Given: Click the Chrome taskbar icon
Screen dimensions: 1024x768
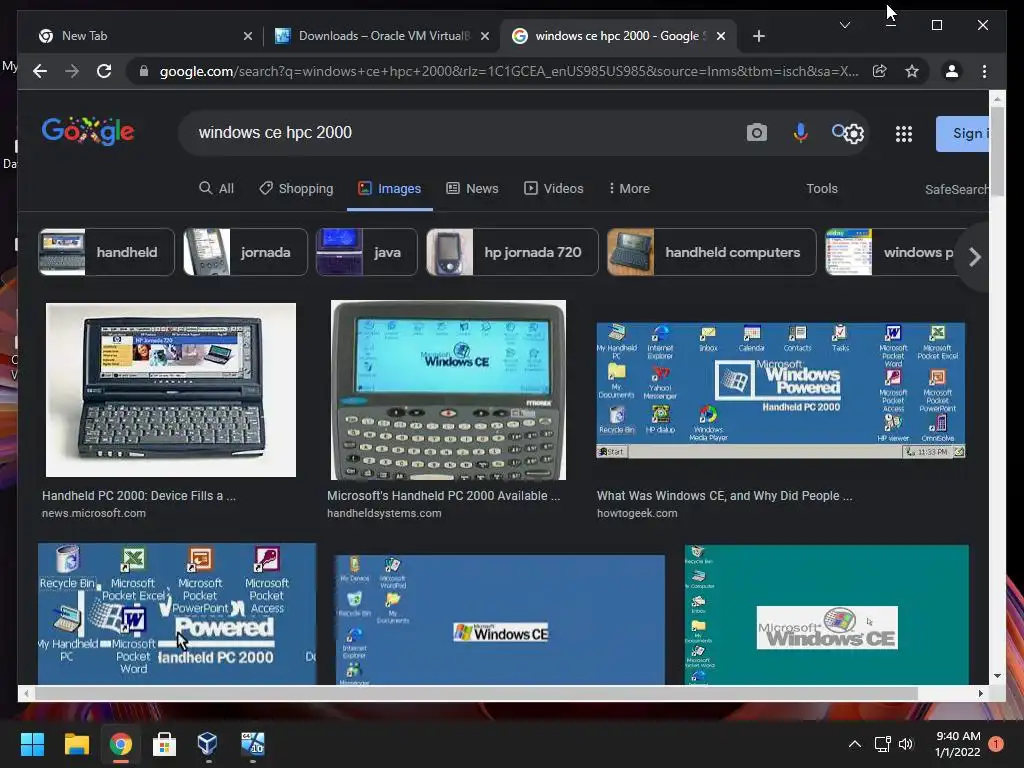Looking at the screenshot, I should pos(121,744).
